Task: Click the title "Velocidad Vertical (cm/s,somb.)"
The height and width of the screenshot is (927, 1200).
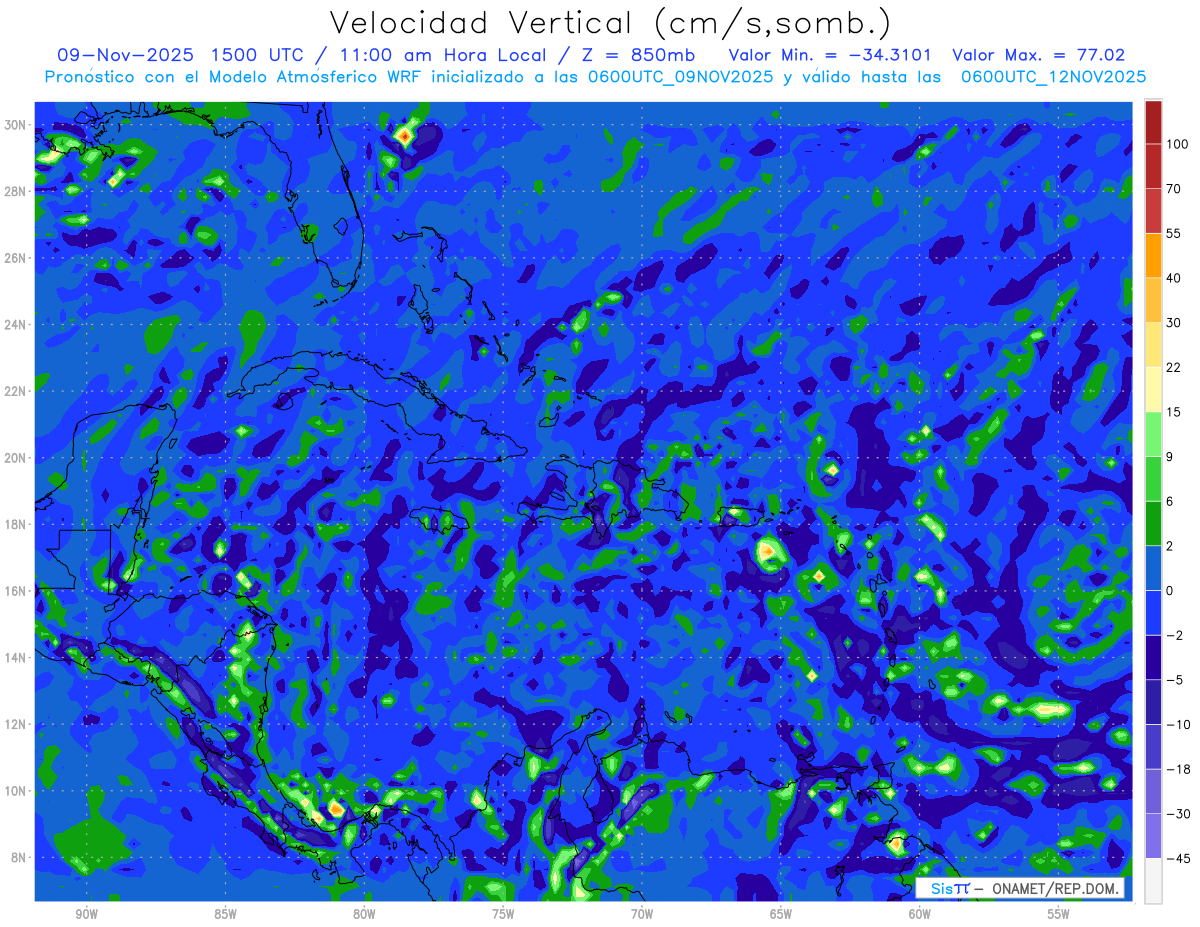Action: (x=610, y=23)
